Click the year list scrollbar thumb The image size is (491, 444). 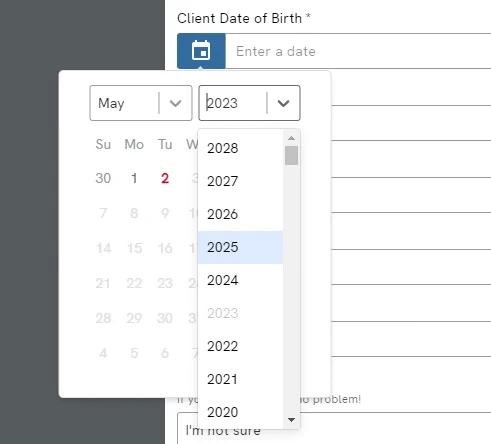coord(291,155)
